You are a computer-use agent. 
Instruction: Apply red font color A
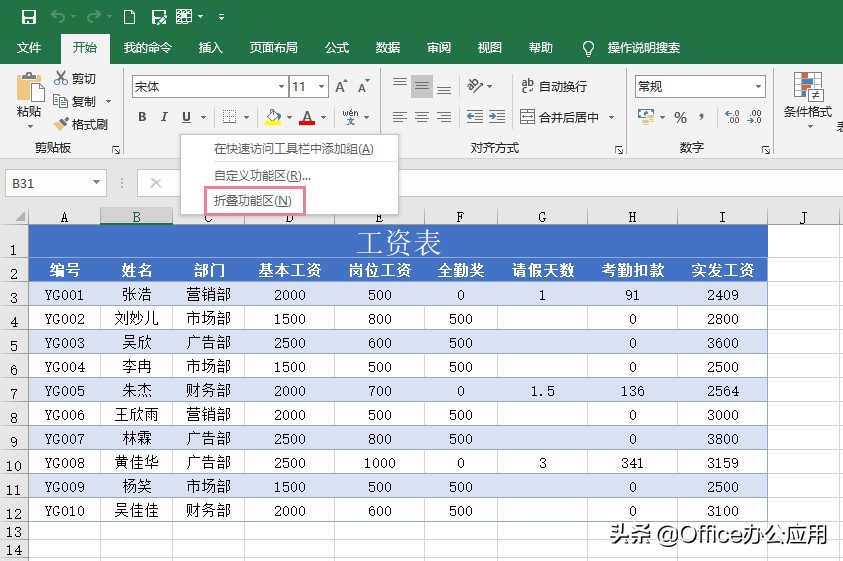click(x=307, y=117)
